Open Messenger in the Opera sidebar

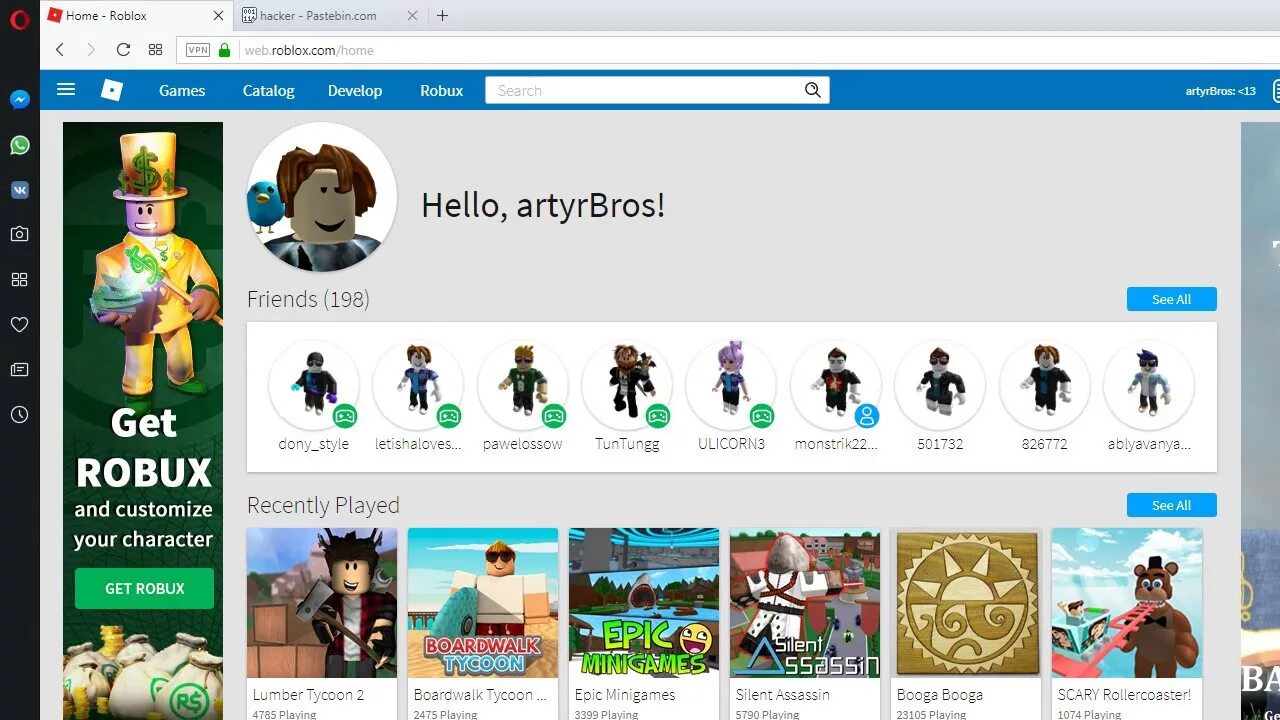click(x=19, y=100)
